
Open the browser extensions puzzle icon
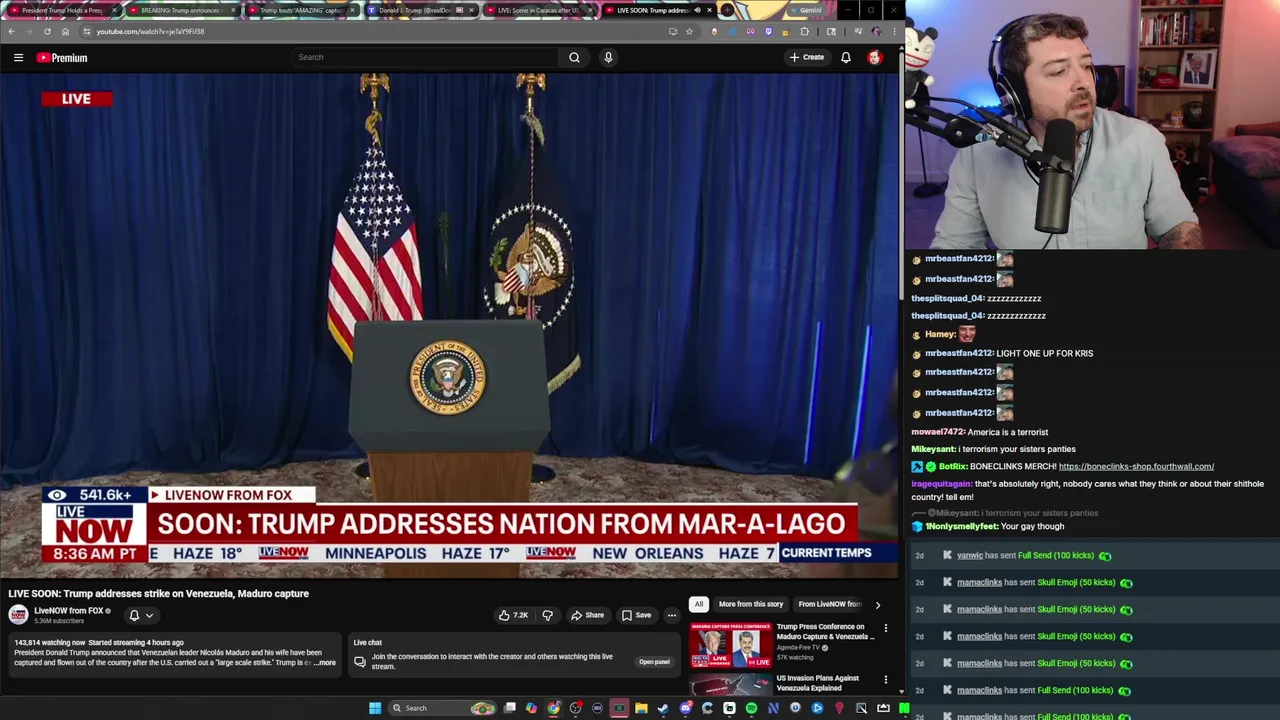click(805, 31)
